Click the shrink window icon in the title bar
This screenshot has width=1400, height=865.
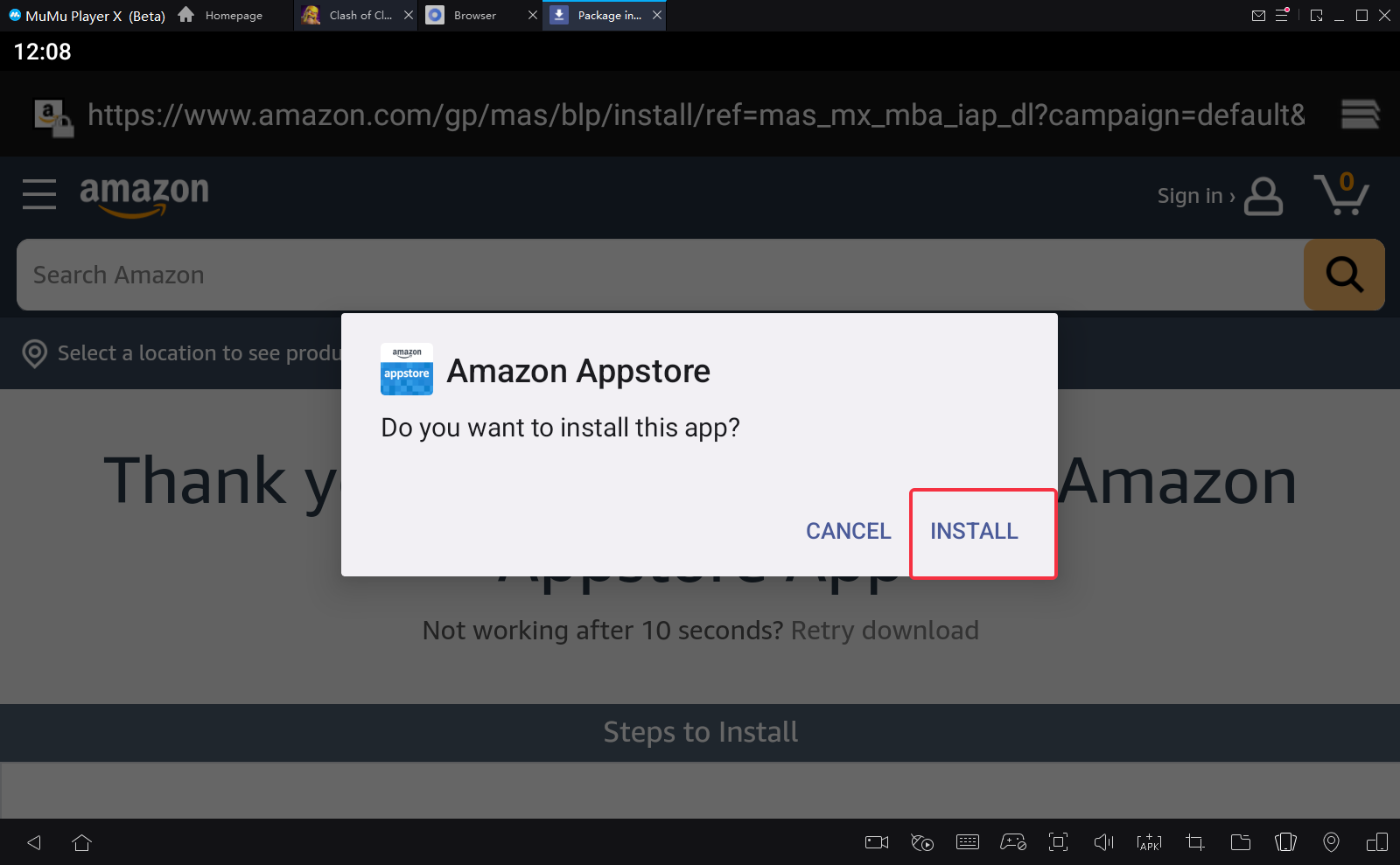[x=1316, y=15]
